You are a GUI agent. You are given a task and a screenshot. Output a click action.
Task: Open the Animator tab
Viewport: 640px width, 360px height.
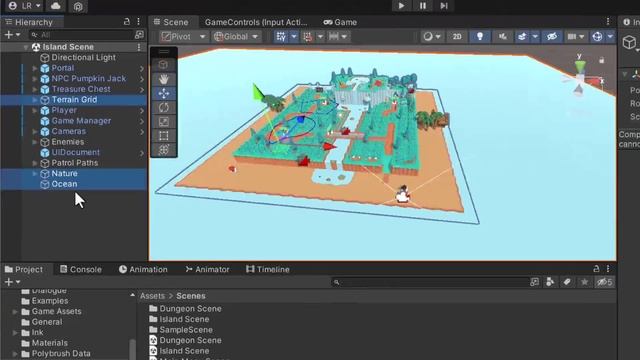207,269
